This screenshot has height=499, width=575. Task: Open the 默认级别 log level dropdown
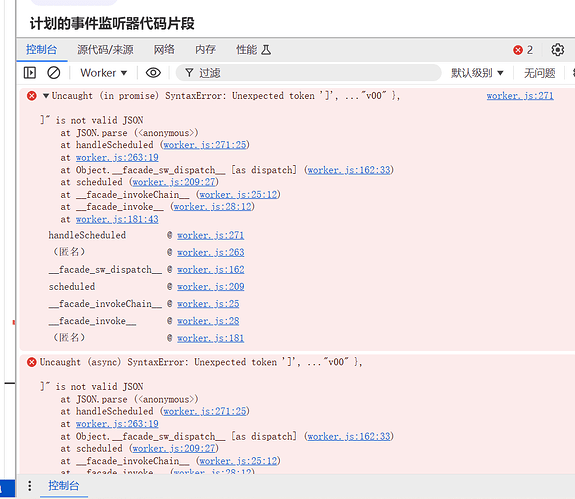tap(477, 73)
